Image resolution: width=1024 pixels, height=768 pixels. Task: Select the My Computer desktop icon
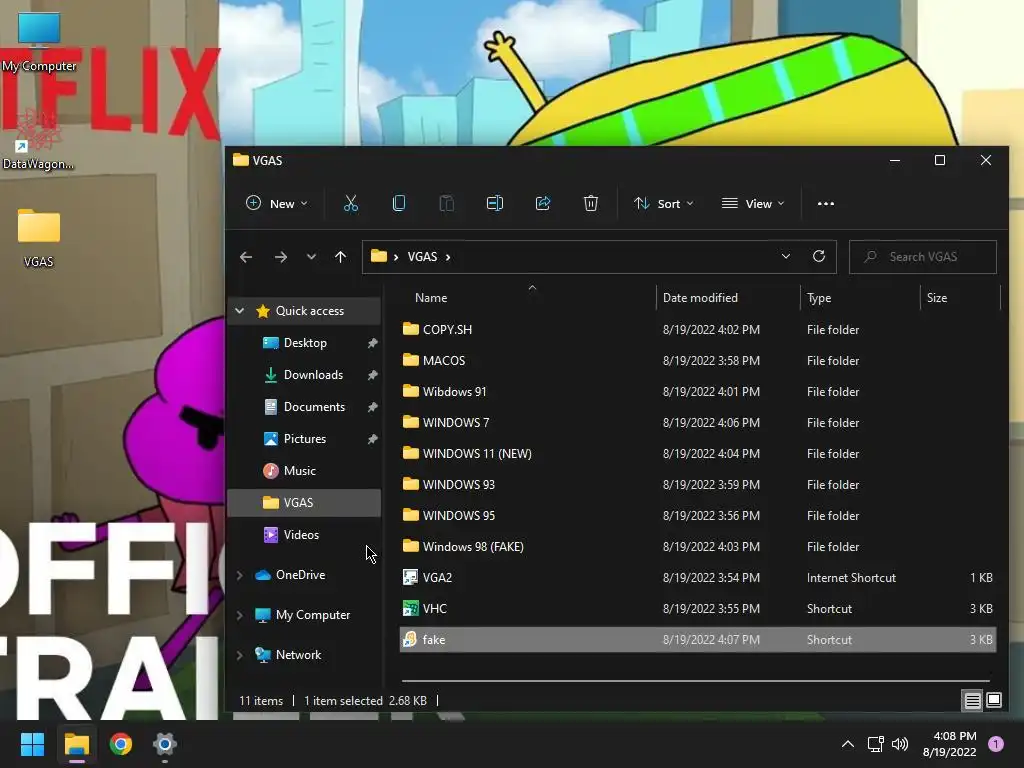[x=39, y=43]
